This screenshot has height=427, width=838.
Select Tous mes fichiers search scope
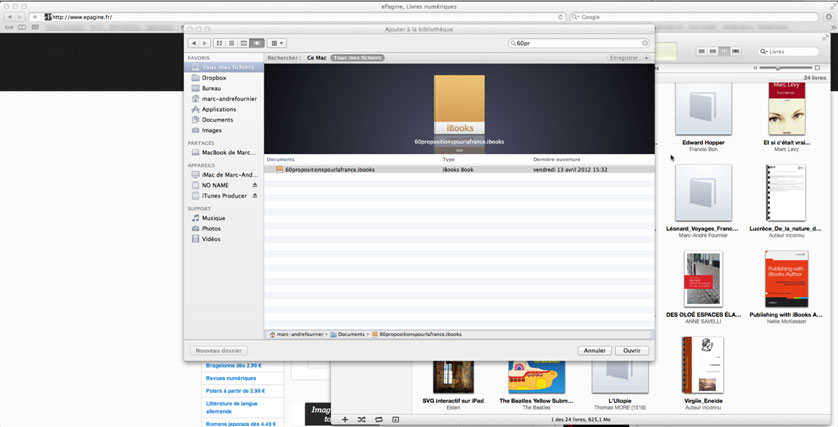coord(358,58)
